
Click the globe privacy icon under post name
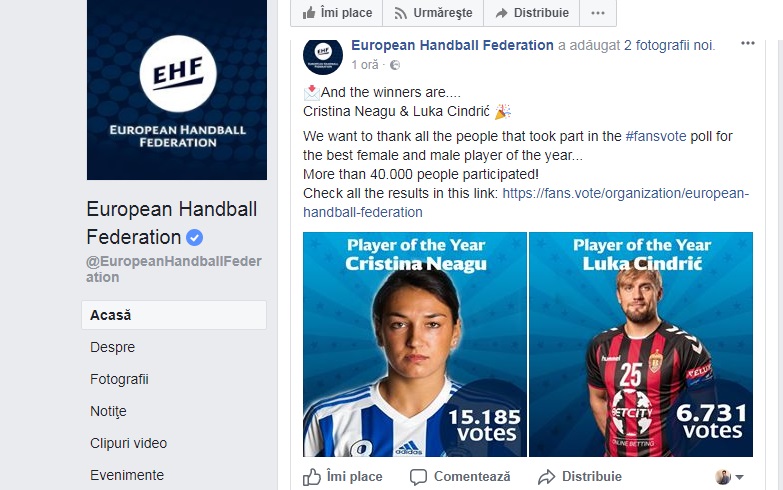click(391, 65)
